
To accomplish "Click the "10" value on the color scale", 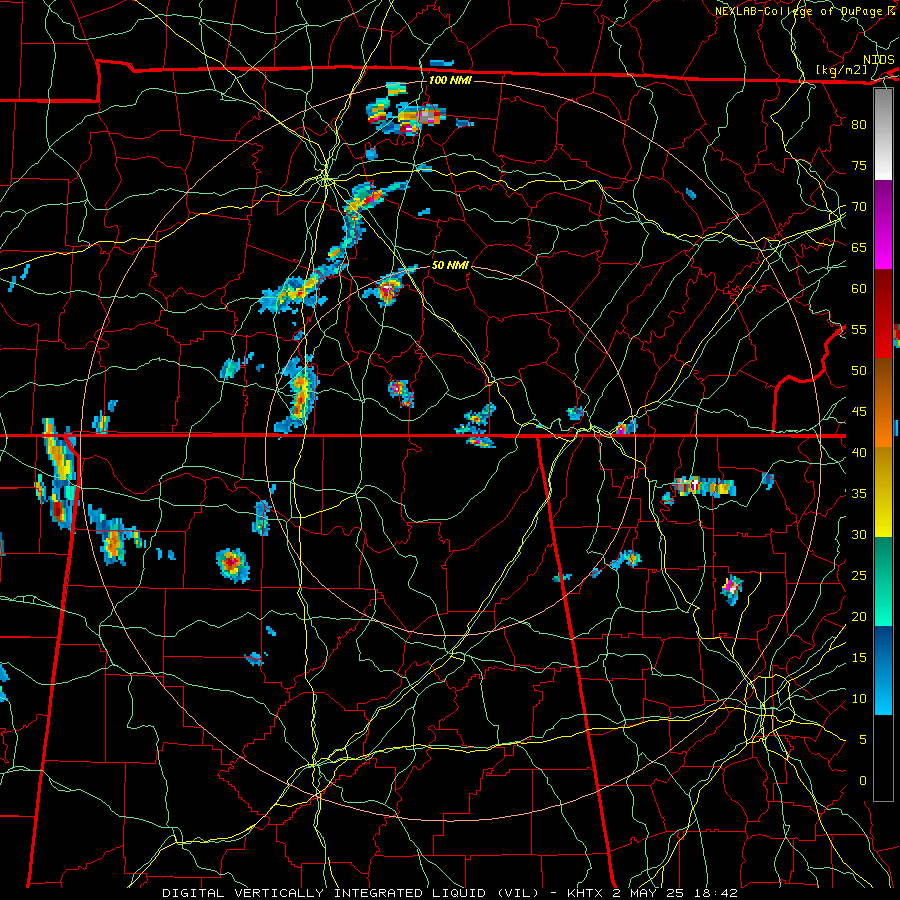I will [859, 699].
